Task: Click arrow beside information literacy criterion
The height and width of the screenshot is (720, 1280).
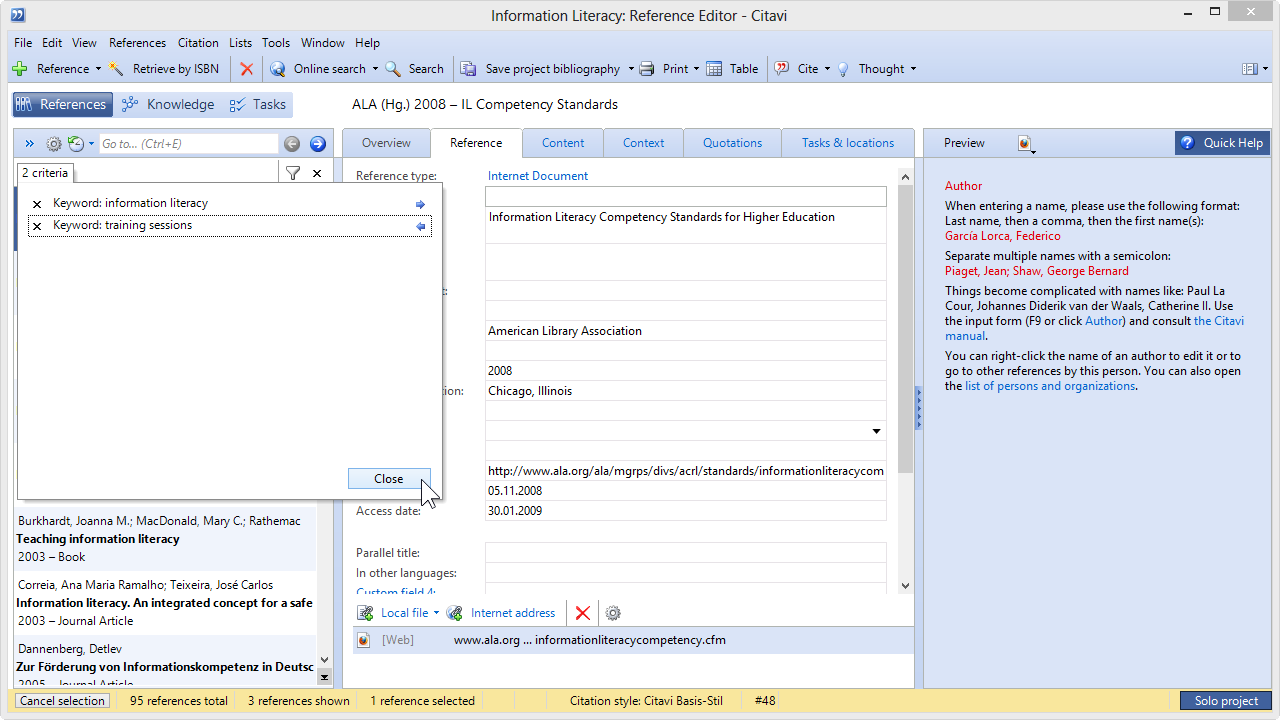Action: pyautogui.click(x=420, y=204)
